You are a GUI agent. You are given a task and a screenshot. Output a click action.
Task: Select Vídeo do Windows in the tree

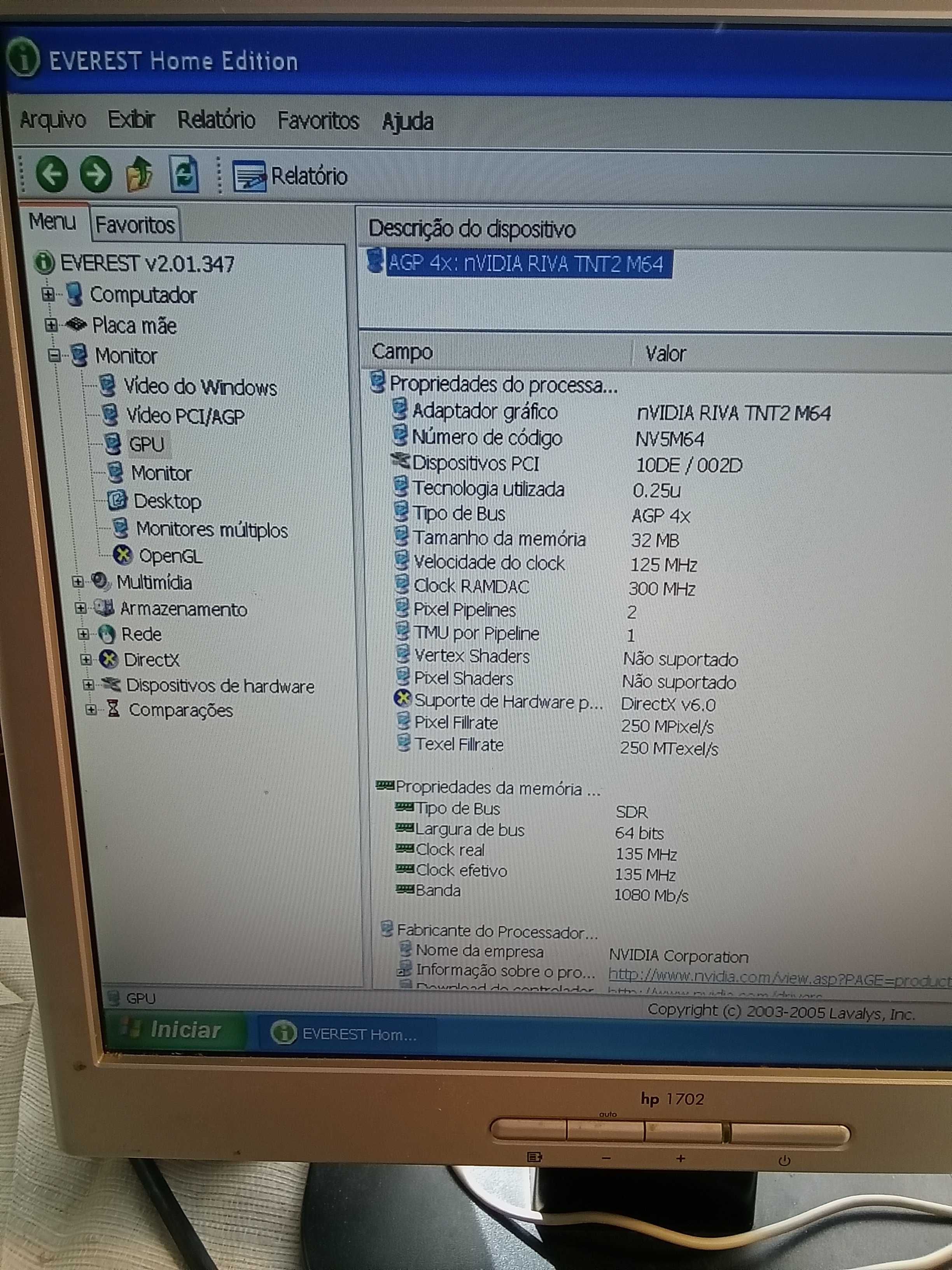(x=200, y=387)
